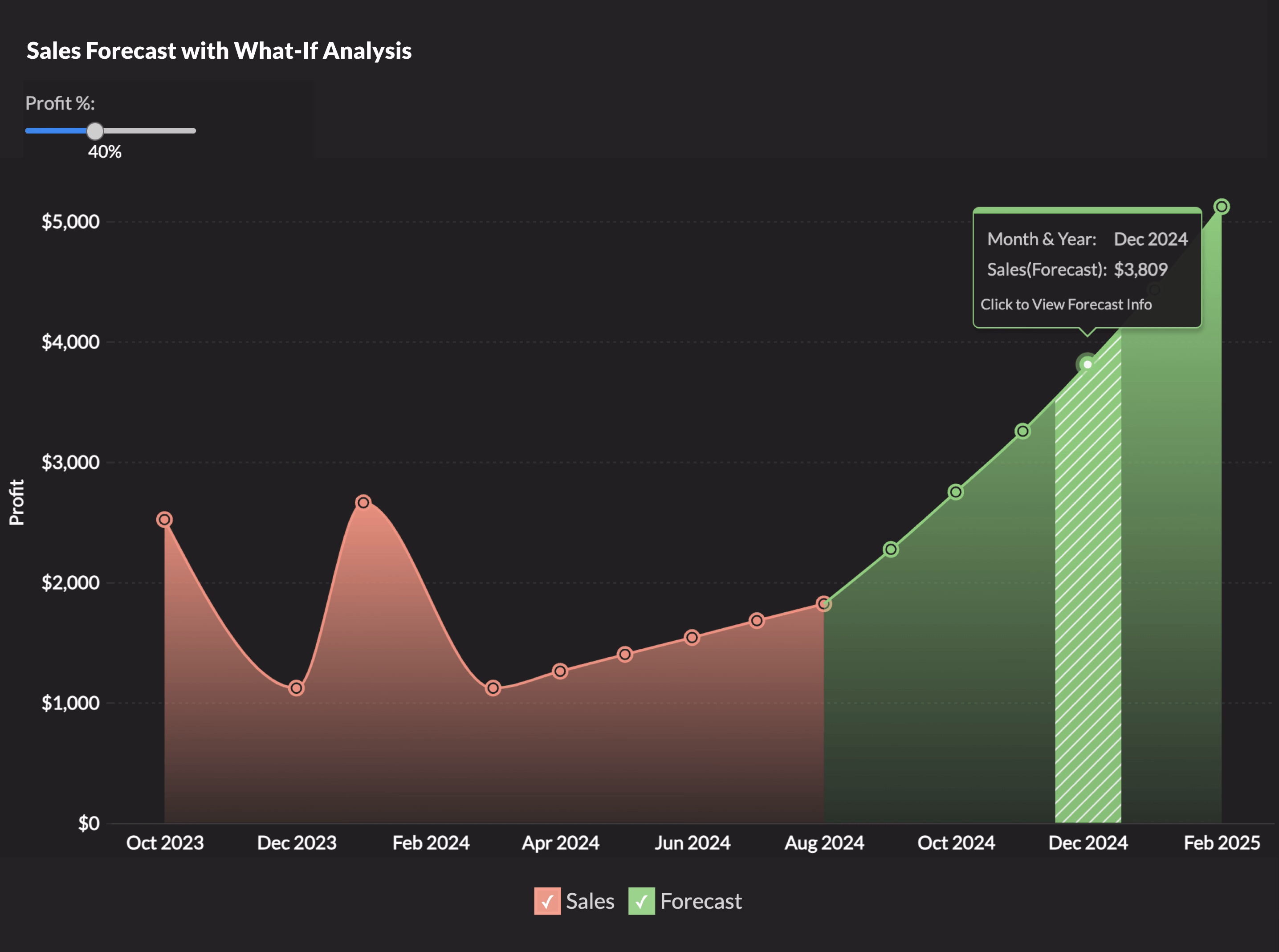Viewport: 1279px width, 952px height.
Task: Pick the Jun 2024 sales data point
Action: [x=692, y=638]
